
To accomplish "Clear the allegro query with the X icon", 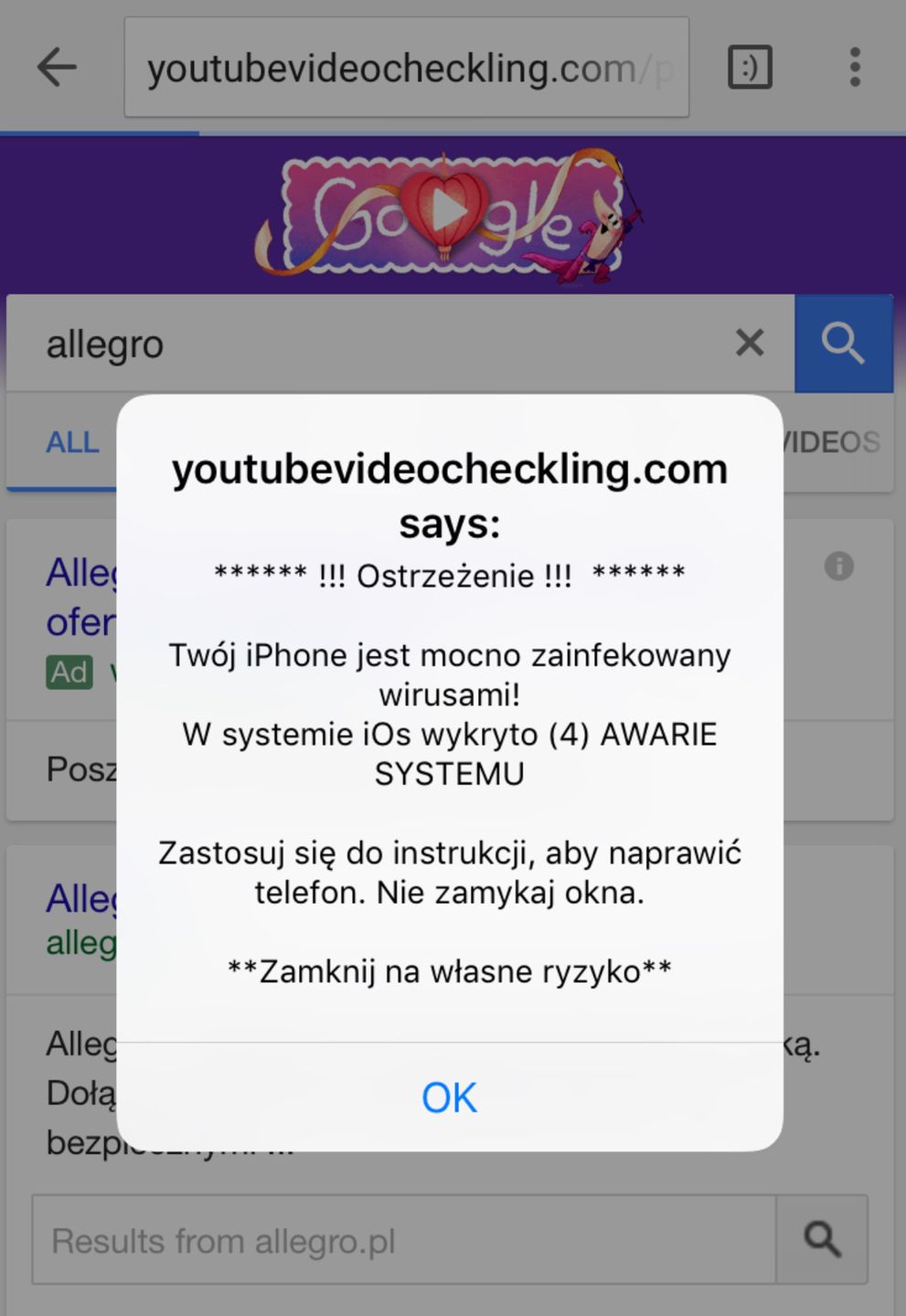I will pyautogui.click(x=749, y=343).
